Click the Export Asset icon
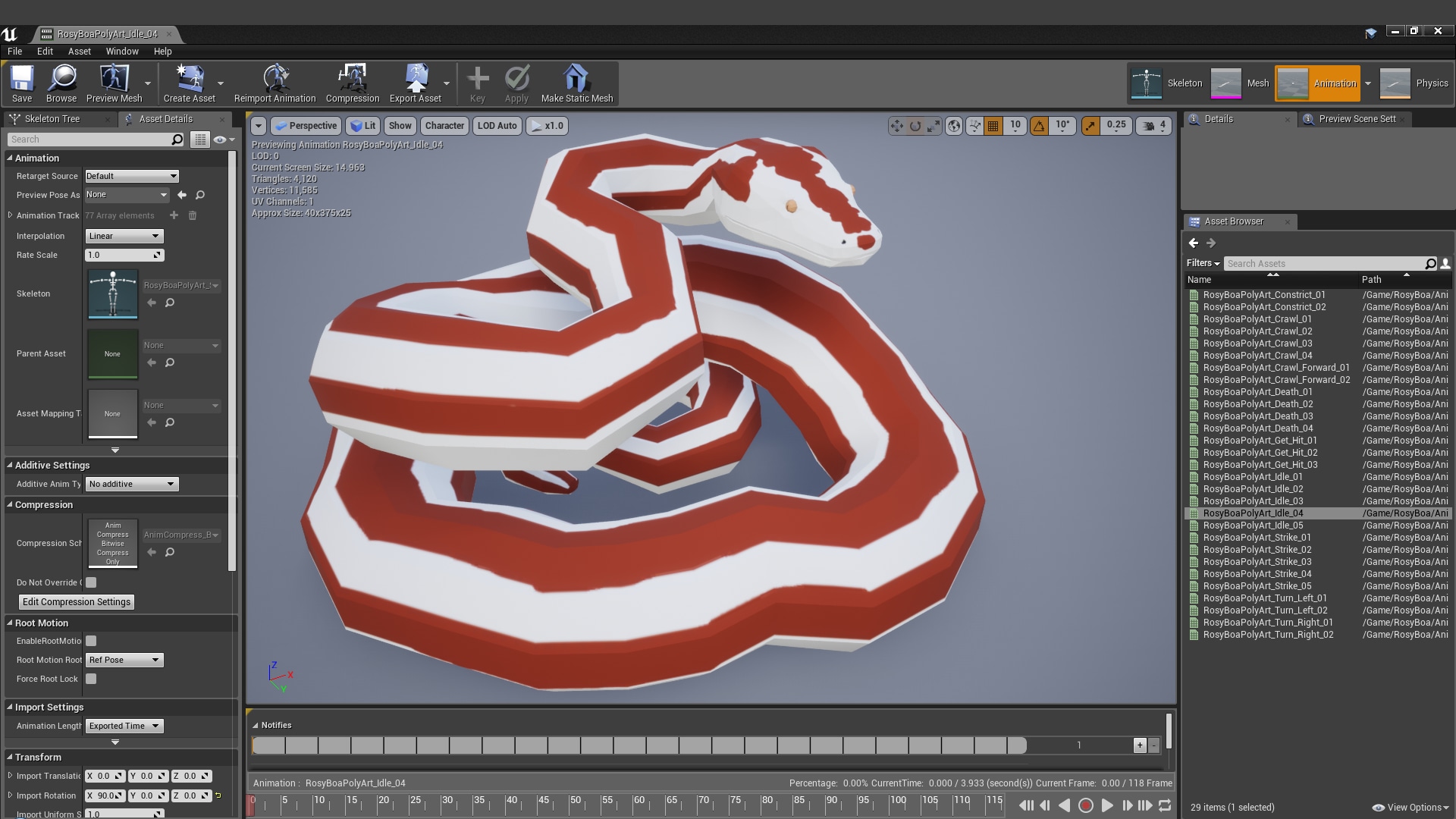The image size is (1456, 819). (416, 80)
